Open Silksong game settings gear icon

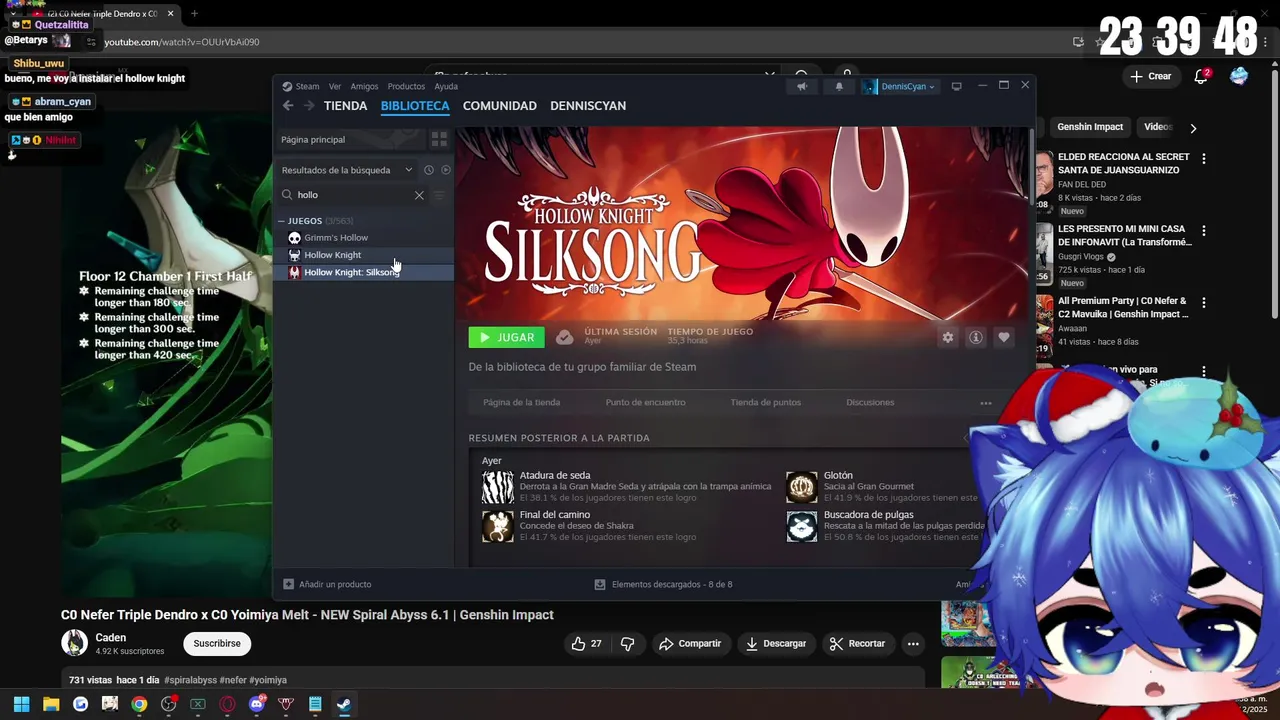tap(948, 337)
